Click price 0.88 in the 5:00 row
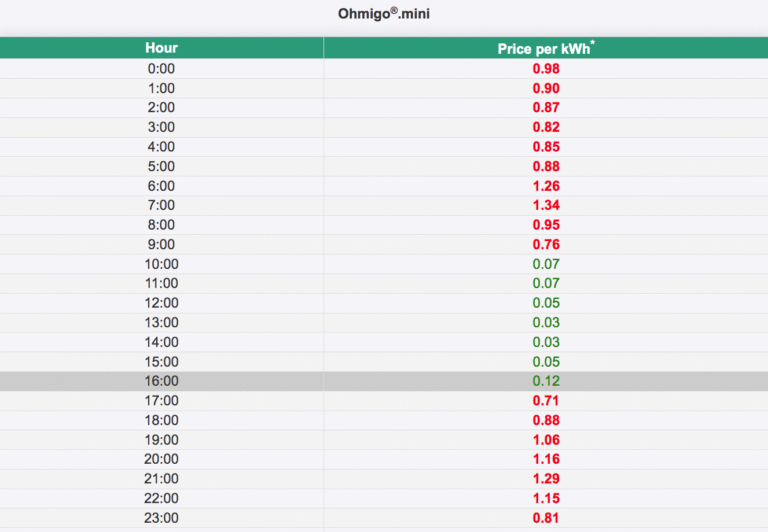 pyautogui.click(x=546, y=167)
